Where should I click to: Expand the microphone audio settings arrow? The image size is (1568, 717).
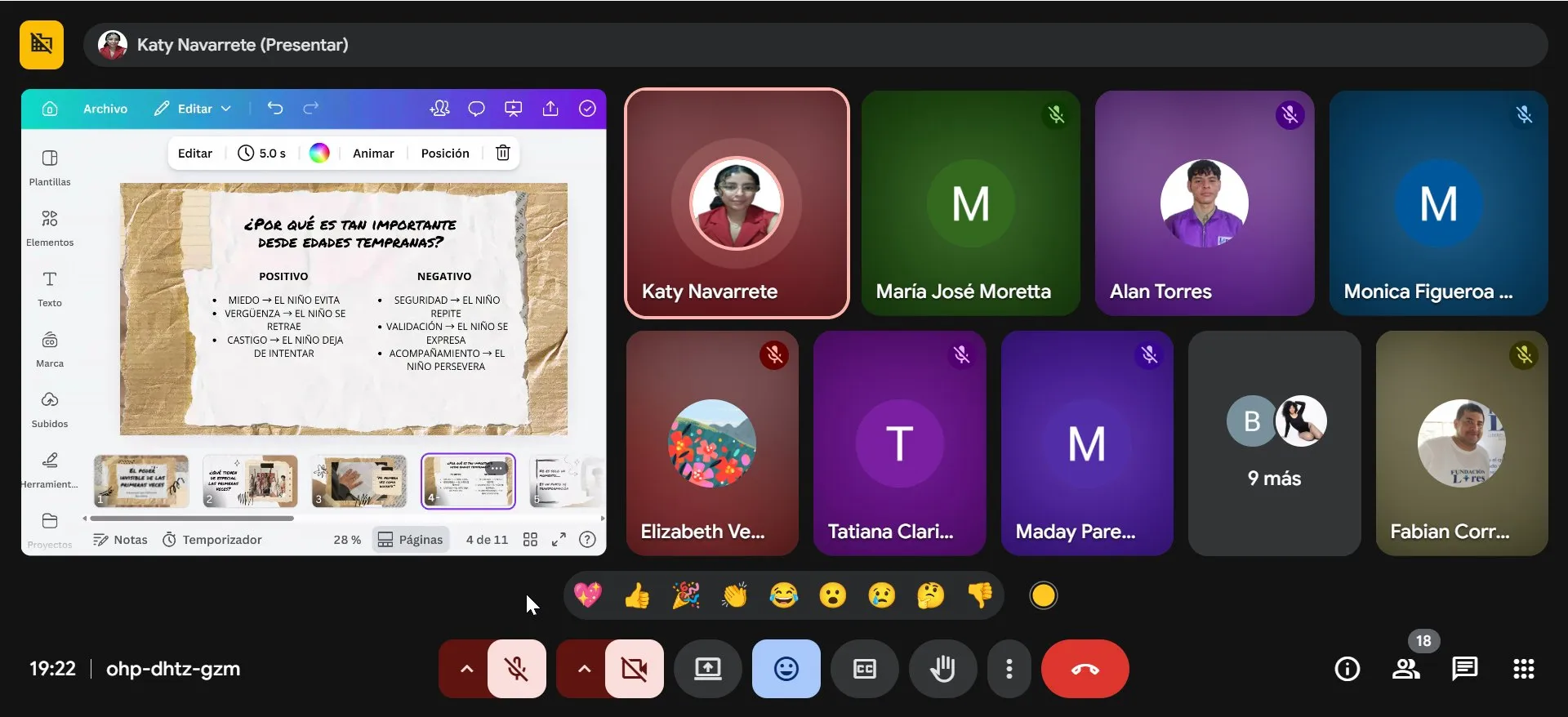pyautogui.click(x=465, y=669)
